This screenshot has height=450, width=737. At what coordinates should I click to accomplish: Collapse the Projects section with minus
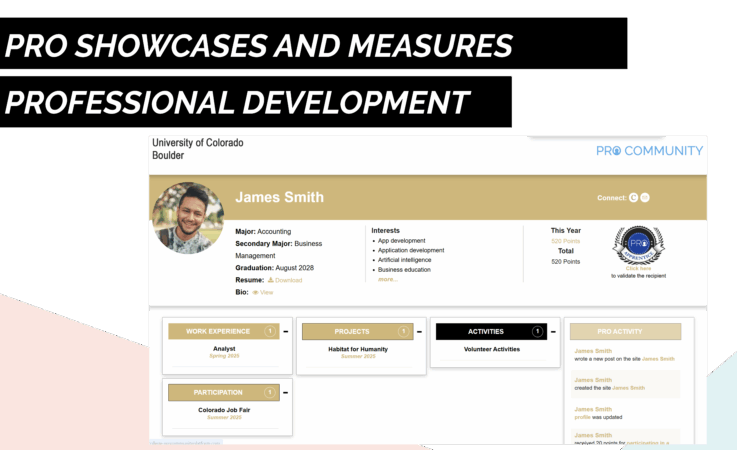point(419,332)
